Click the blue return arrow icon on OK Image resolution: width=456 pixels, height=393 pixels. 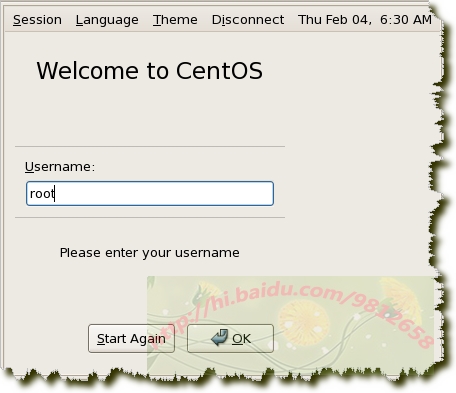[220, 337]
